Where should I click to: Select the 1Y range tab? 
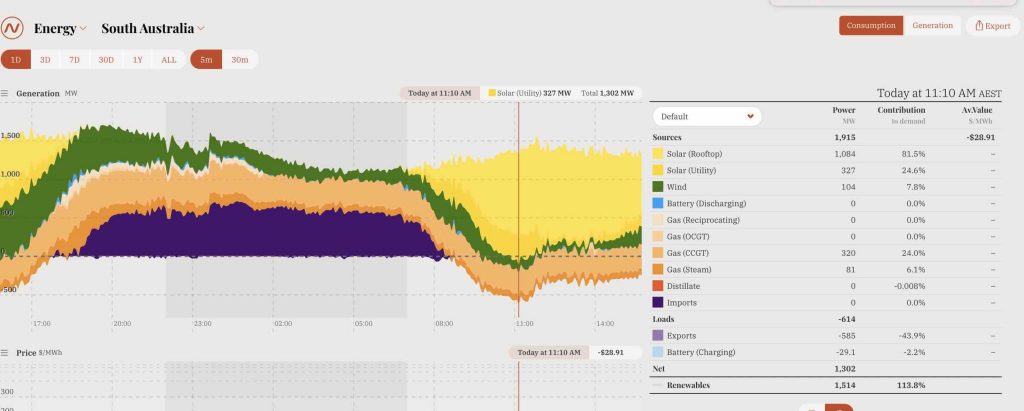(137, 60)
